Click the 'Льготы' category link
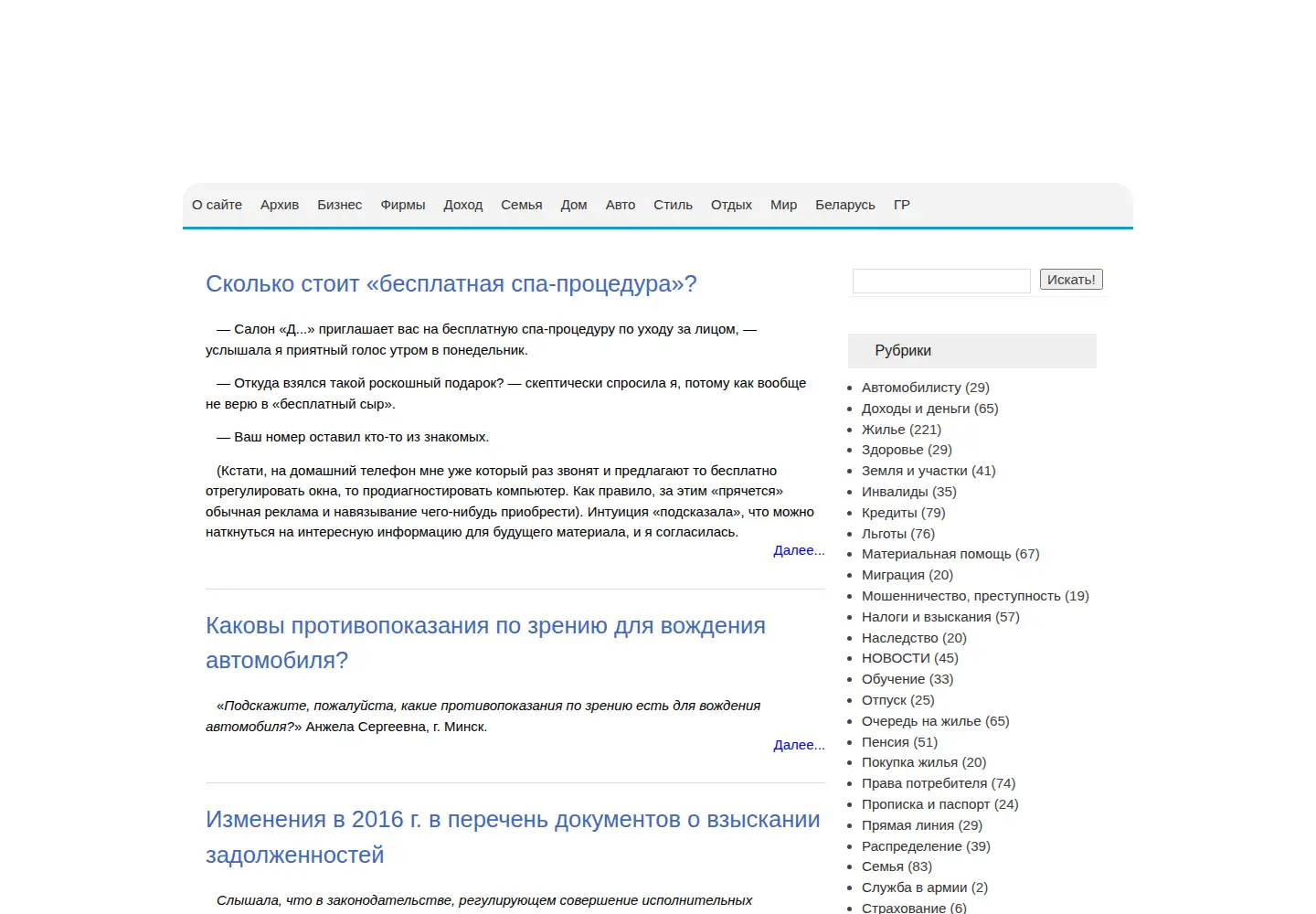The width and height of the screenshot is (1316, 914). (x=885, y=534)
